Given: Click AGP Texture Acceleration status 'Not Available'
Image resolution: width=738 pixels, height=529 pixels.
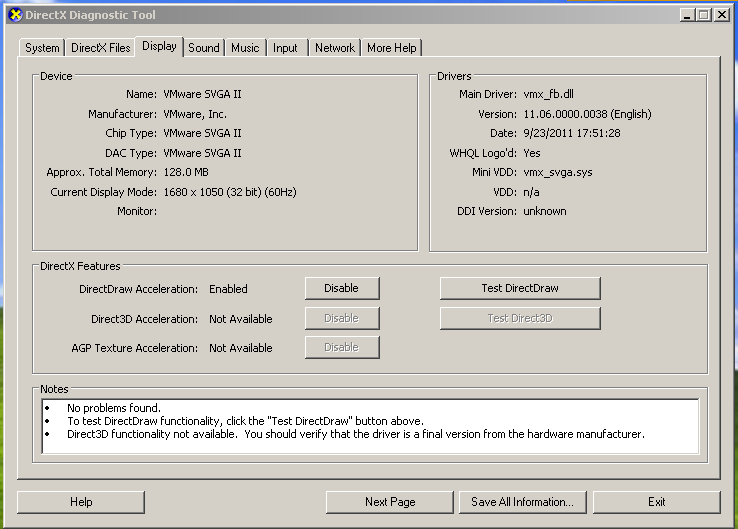Looking at the screenshot, I should pyautogui.click(x=241, y=348).
